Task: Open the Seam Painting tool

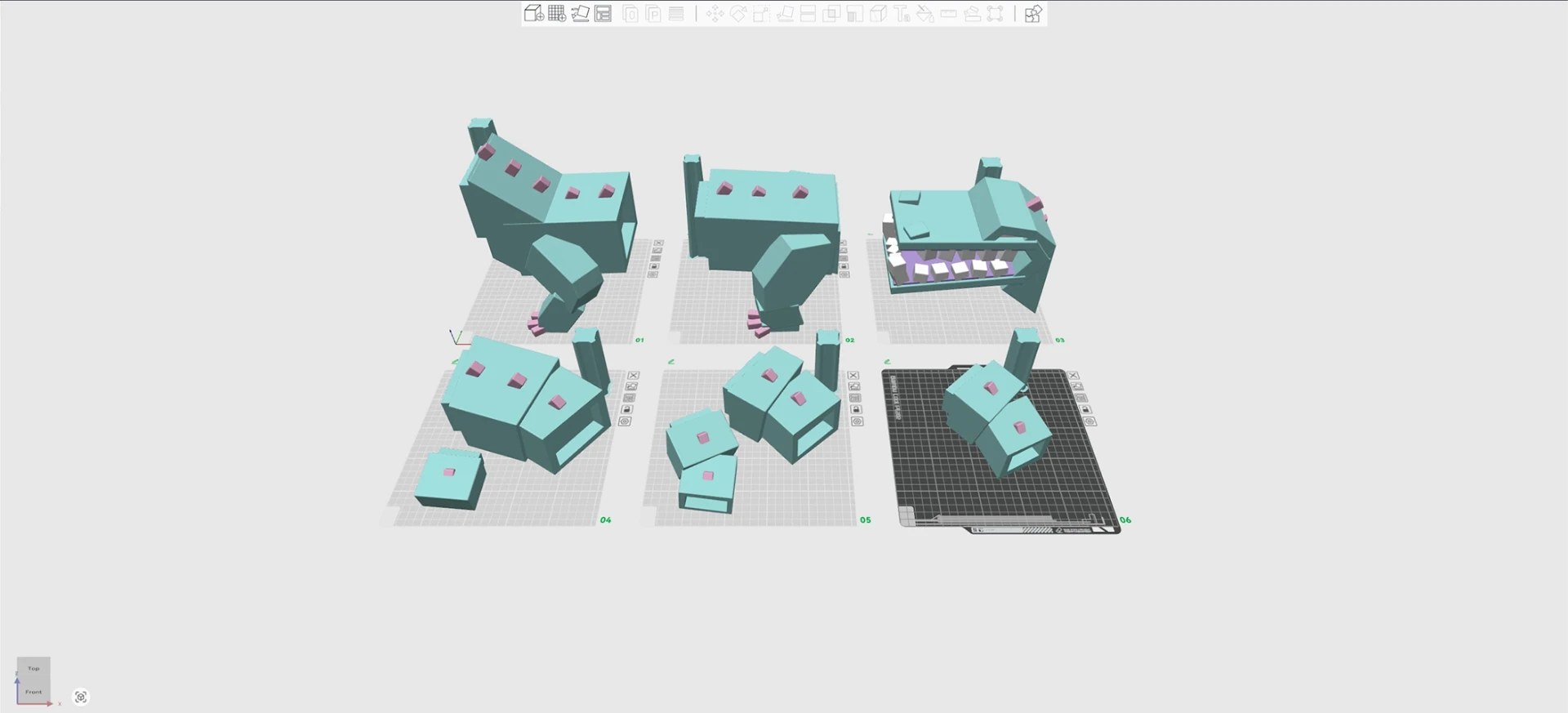Action: coord(878,13)
